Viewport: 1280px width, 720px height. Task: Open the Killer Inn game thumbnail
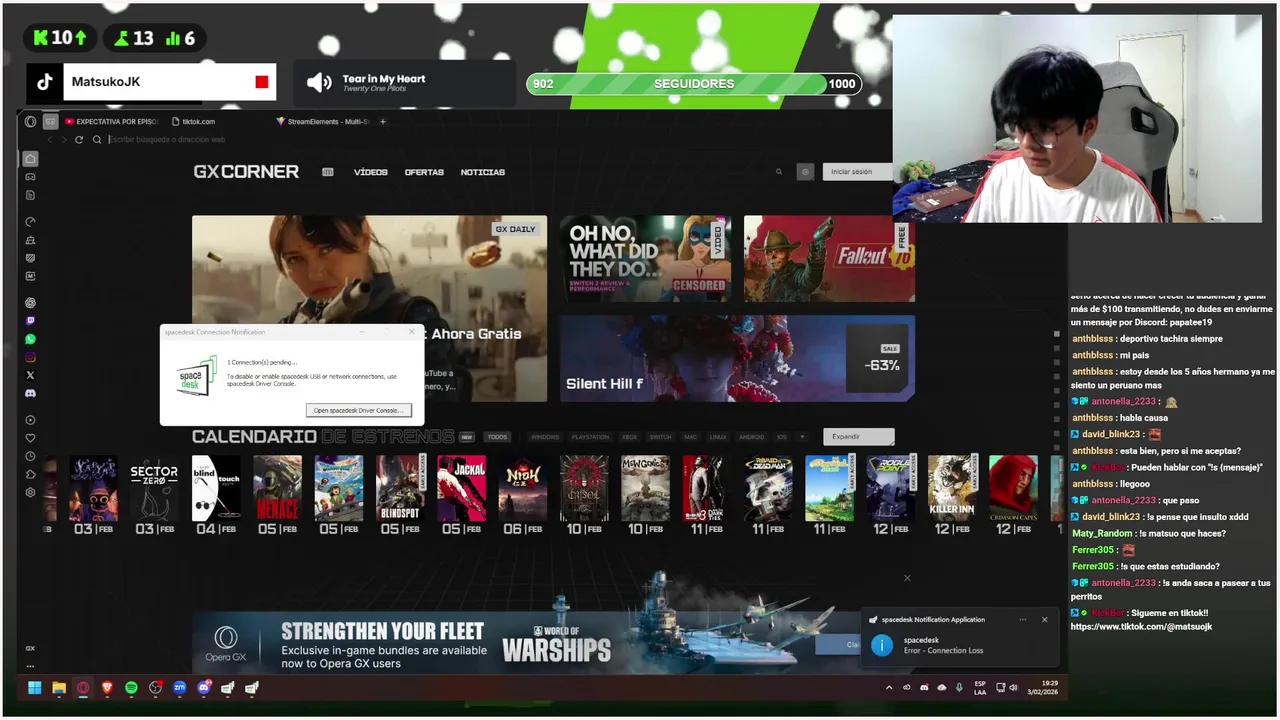click(952, 489)
